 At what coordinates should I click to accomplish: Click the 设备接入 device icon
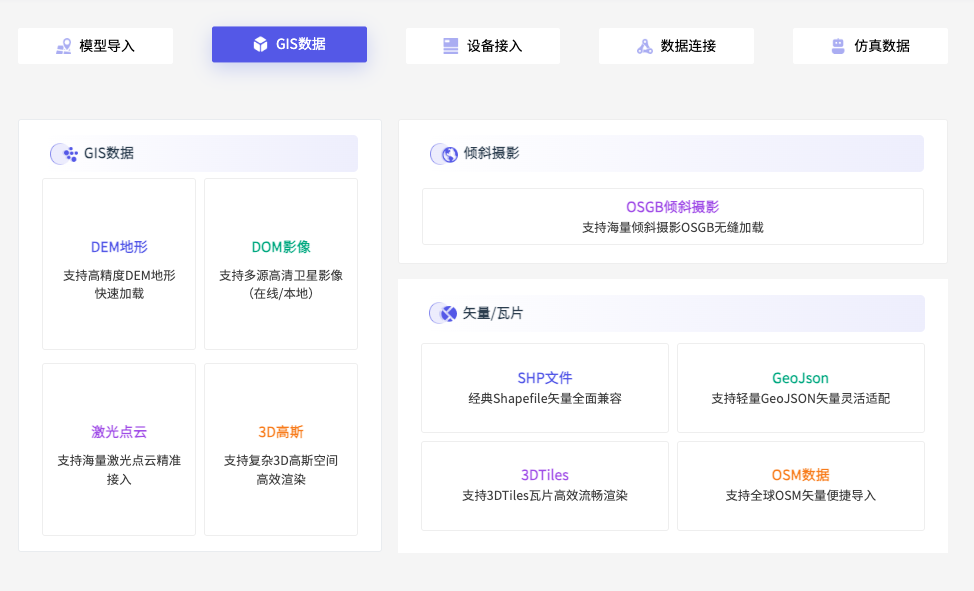coord(450,46)
